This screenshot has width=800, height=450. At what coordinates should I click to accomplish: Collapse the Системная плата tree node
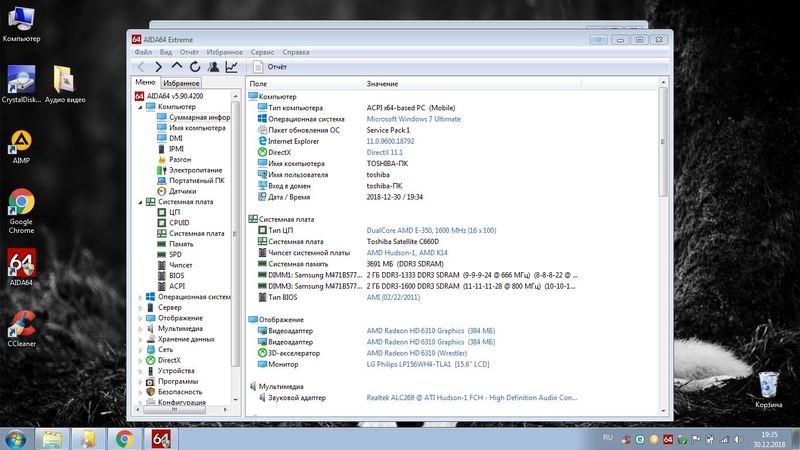140,201
